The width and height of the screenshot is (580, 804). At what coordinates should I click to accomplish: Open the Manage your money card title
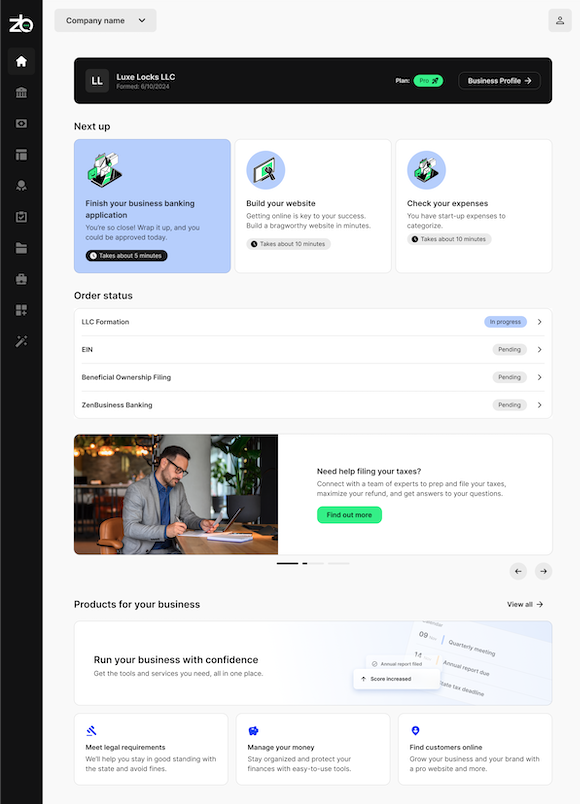tap(281, 748)
